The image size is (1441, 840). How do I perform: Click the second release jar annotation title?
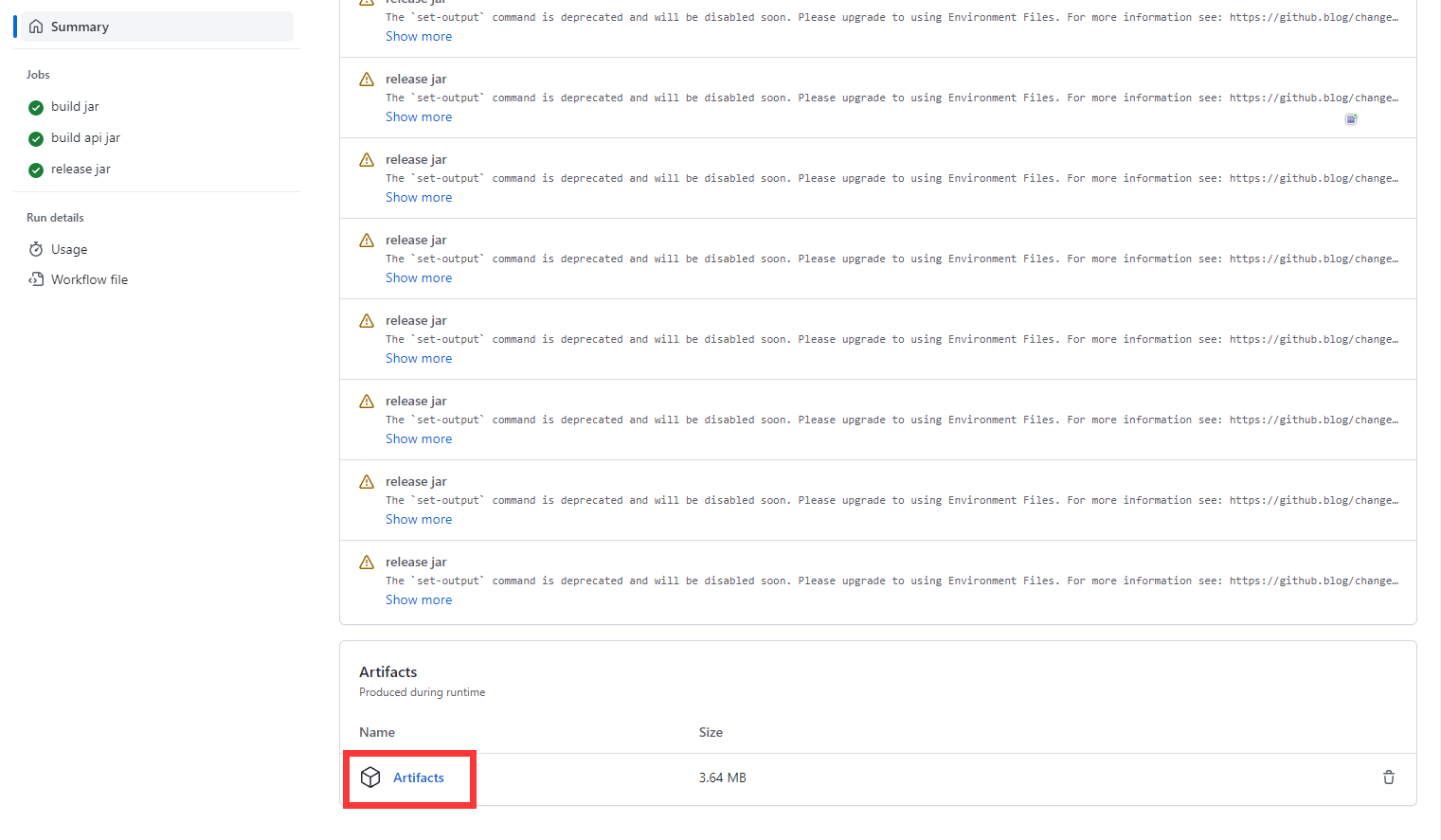(416, 159)
